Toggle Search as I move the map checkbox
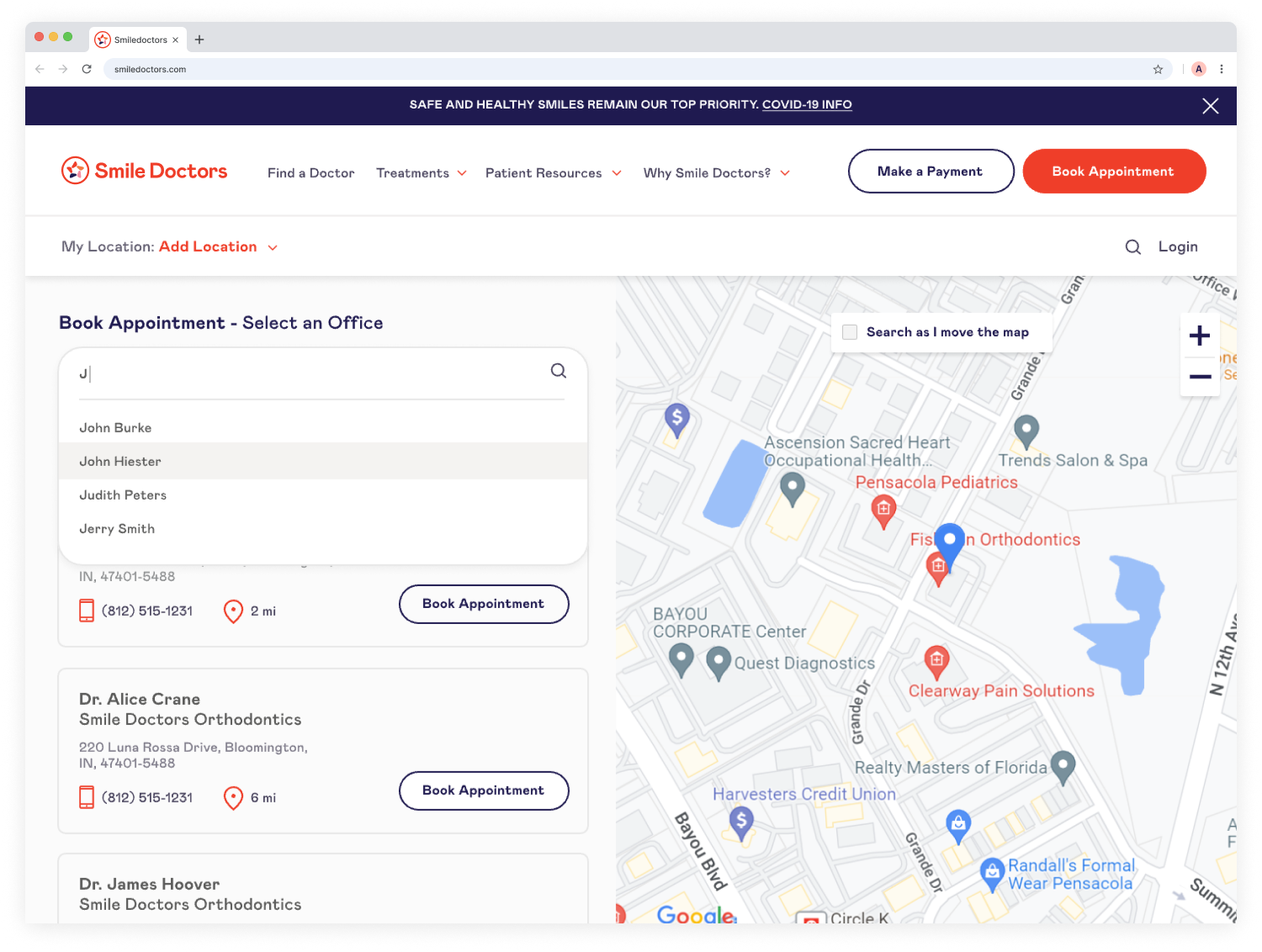 (850, 332)
